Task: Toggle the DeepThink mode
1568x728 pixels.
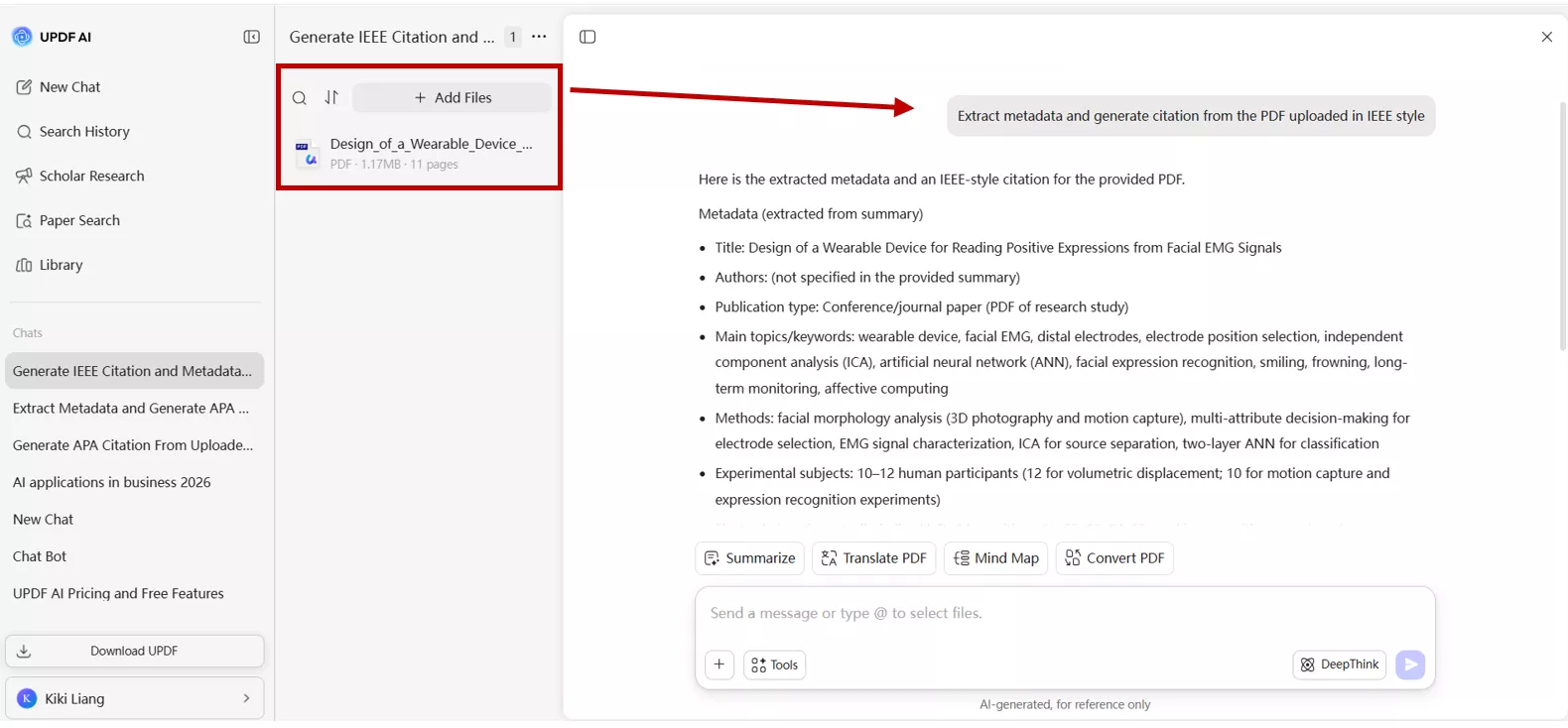Action: 1339,665
